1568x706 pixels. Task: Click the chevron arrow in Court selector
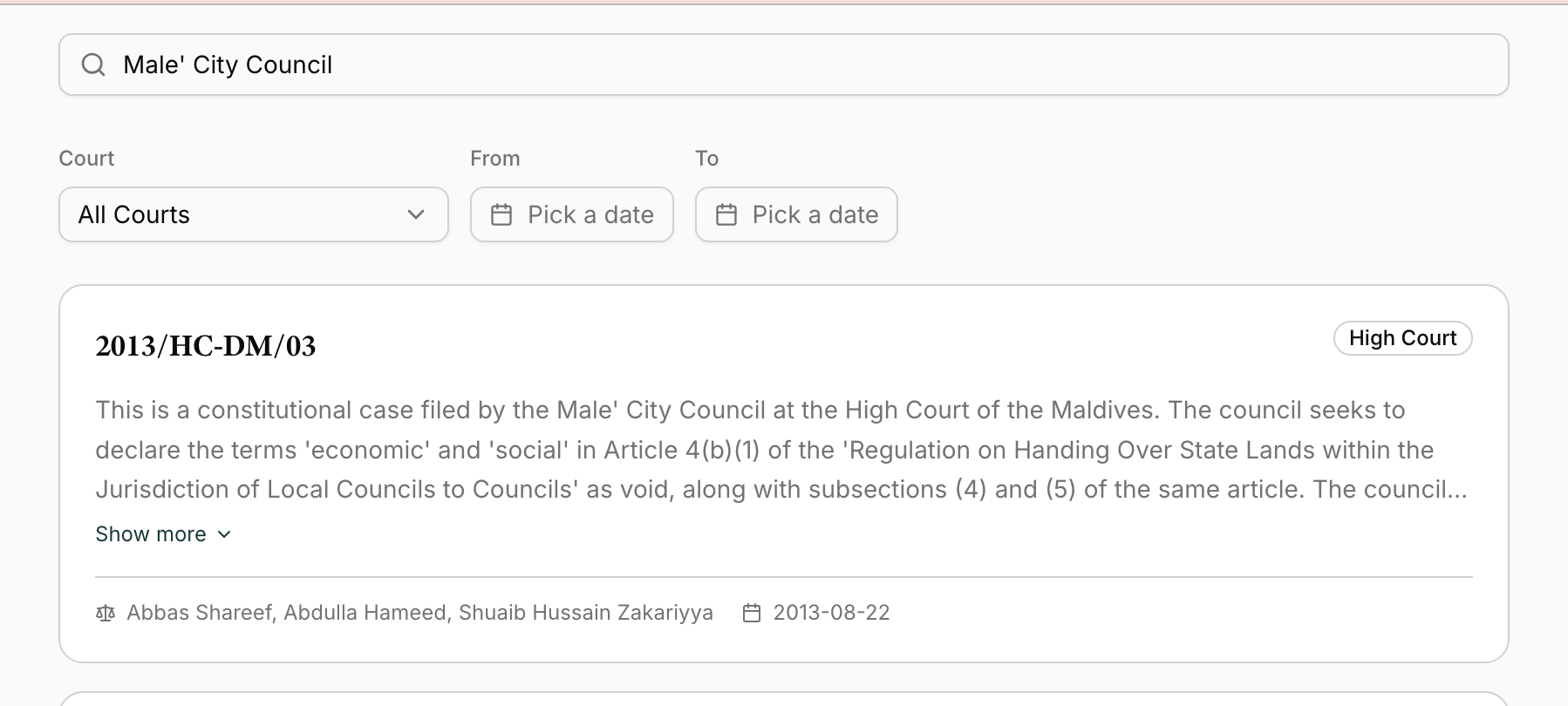[x=416, y=214]
